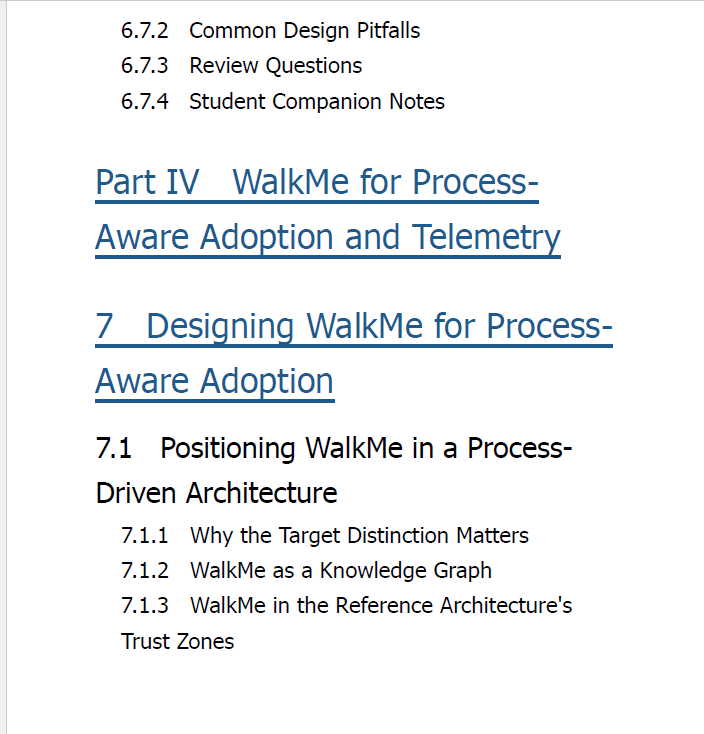
Task: Click the 7.1.1 section number
Action: pos(144,536)
